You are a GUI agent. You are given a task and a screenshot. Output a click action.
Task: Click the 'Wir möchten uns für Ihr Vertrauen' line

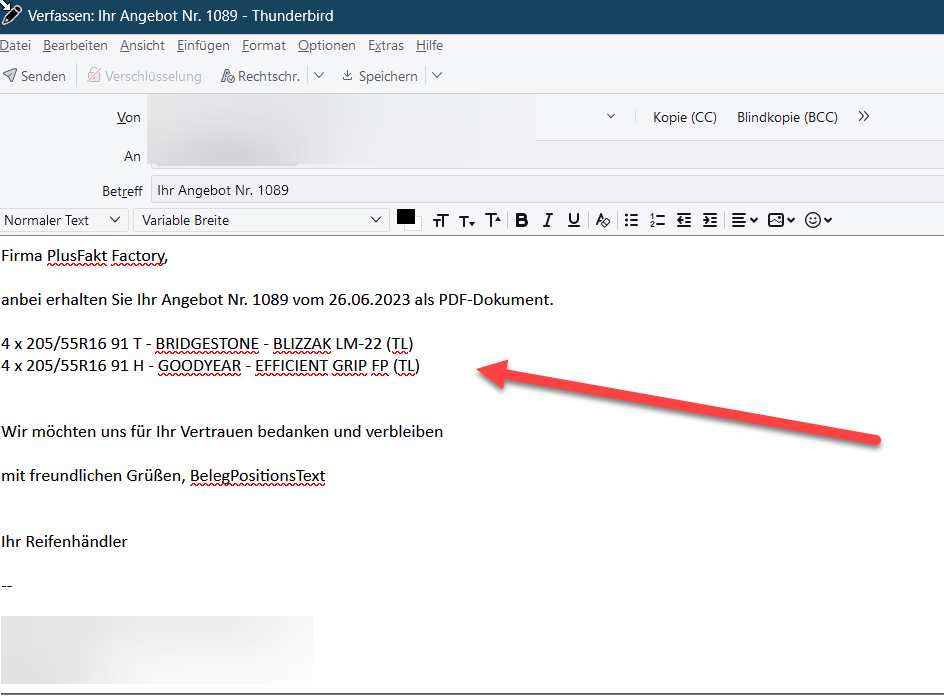pos(222,432)
